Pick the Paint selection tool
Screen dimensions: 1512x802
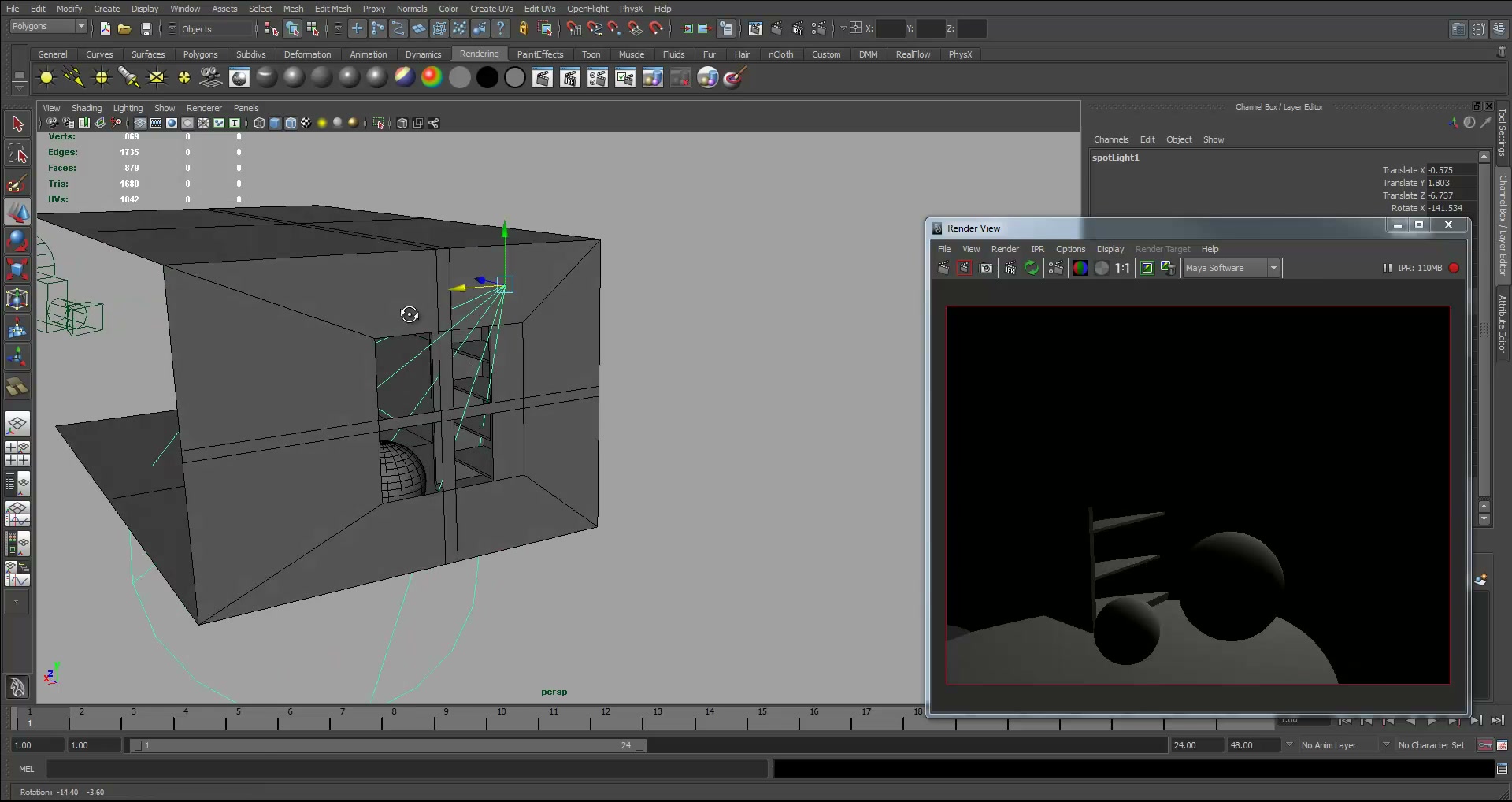click(17, 184)
